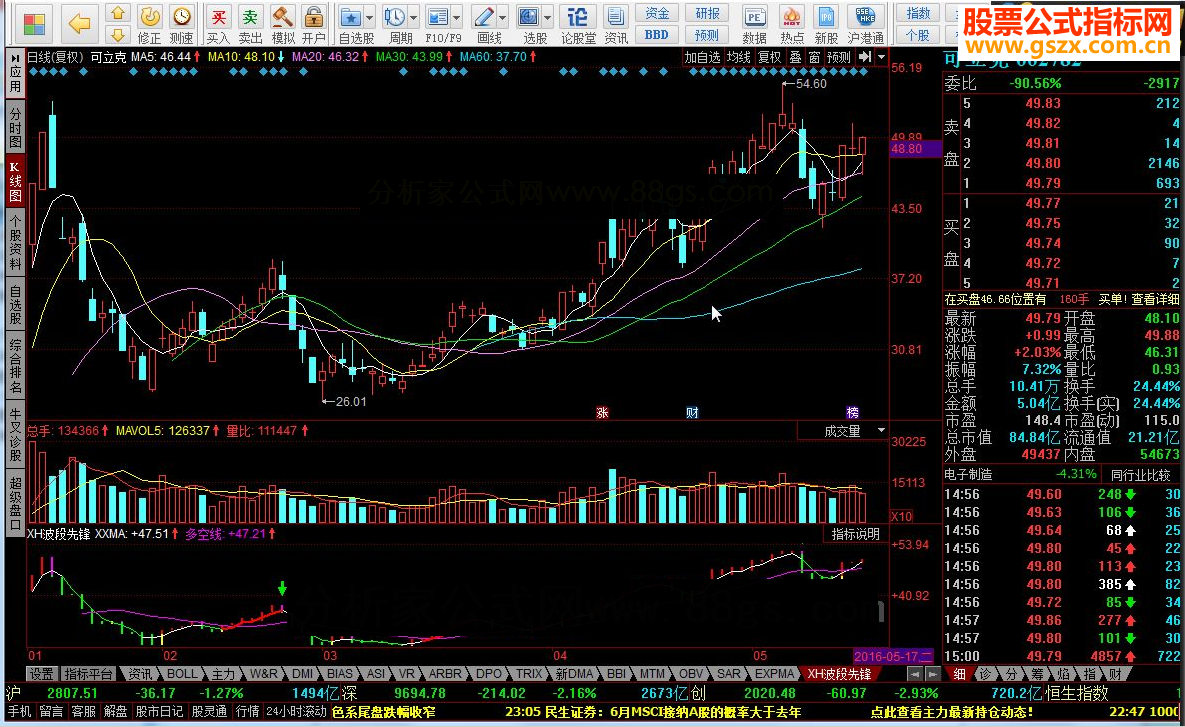Click the 研报 research reports button
Viewport: 1185px width, 727px height.
(707, 14)
